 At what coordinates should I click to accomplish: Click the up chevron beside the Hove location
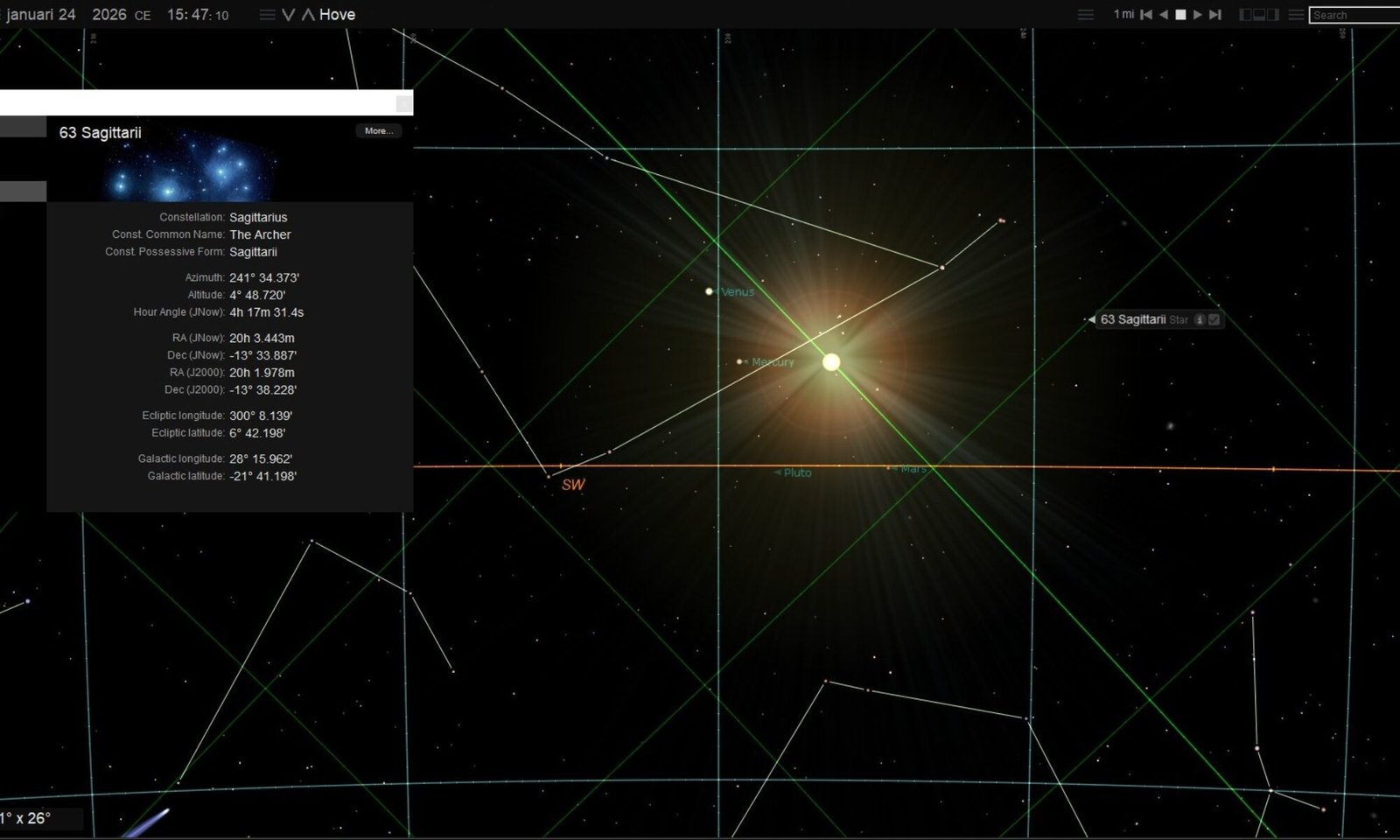307,15
